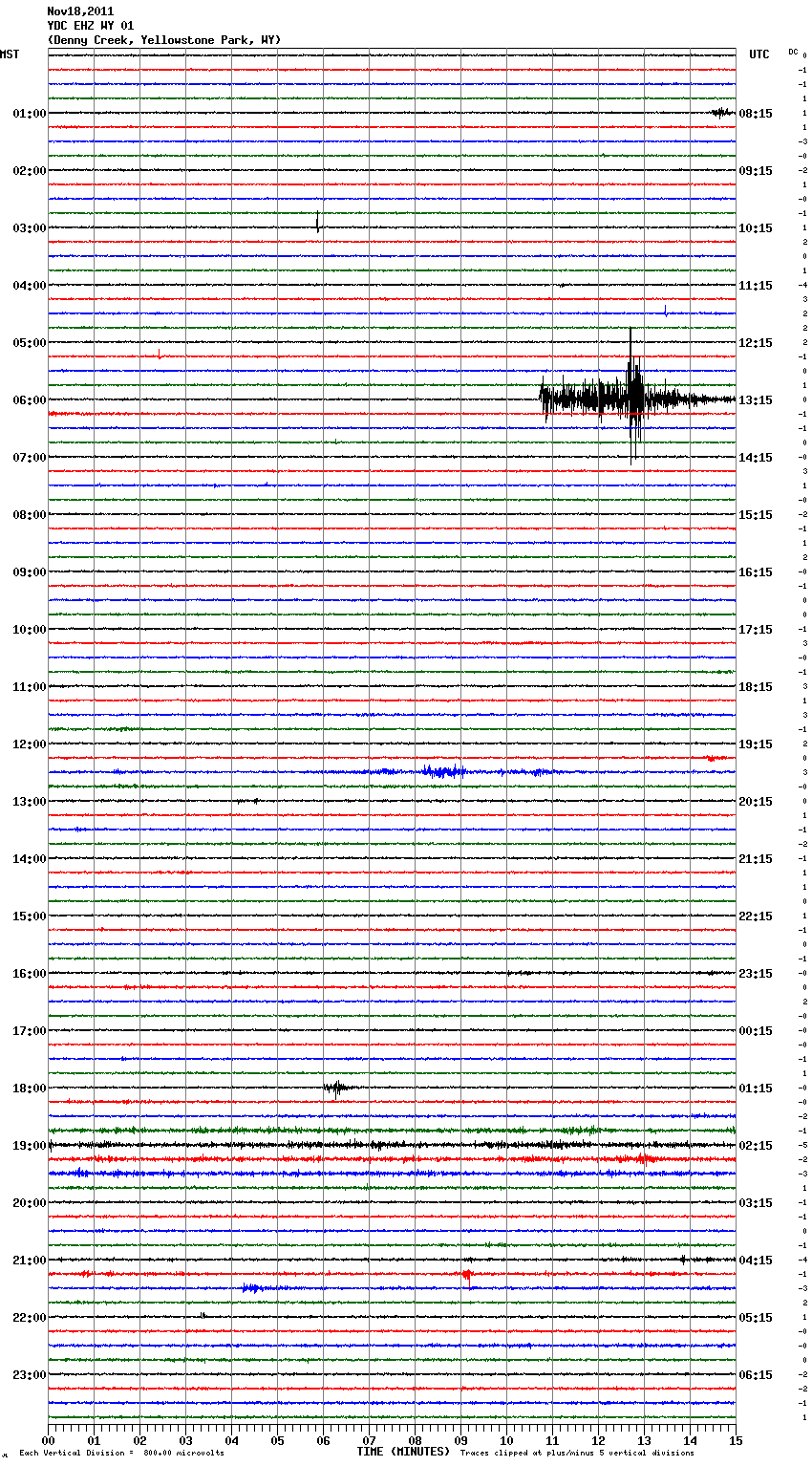812x1466 pixels.
Task: Click the date label Nov18,2011
Action: click(x=80, y=11)
